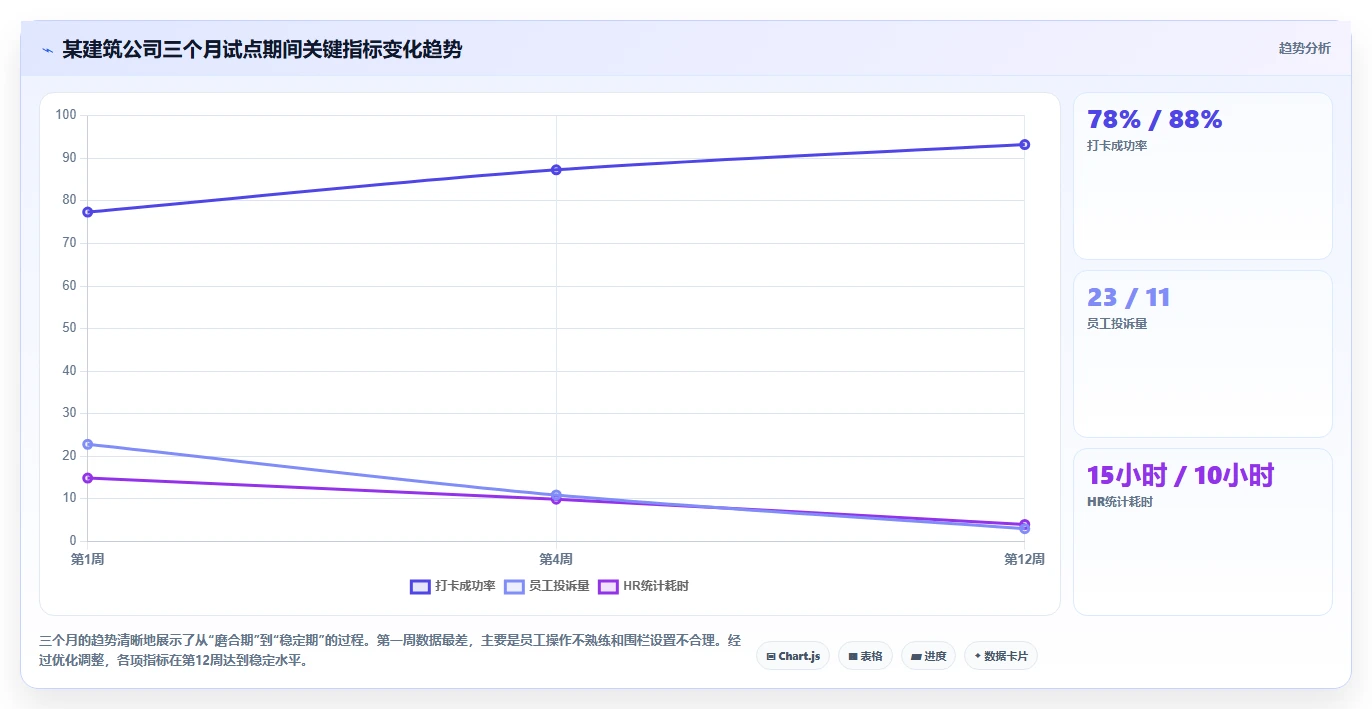Image resolution: width=1372 pixels, height=709 pixels.
Task: Click the 数据卡片 tag
Action: point(1000,656)
